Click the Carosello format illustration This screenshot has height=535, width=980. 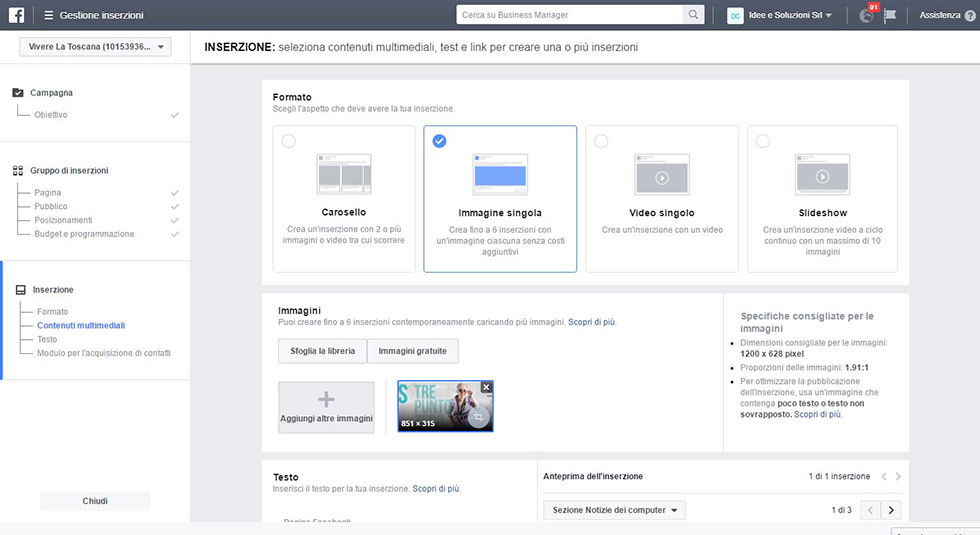[344, 174]
